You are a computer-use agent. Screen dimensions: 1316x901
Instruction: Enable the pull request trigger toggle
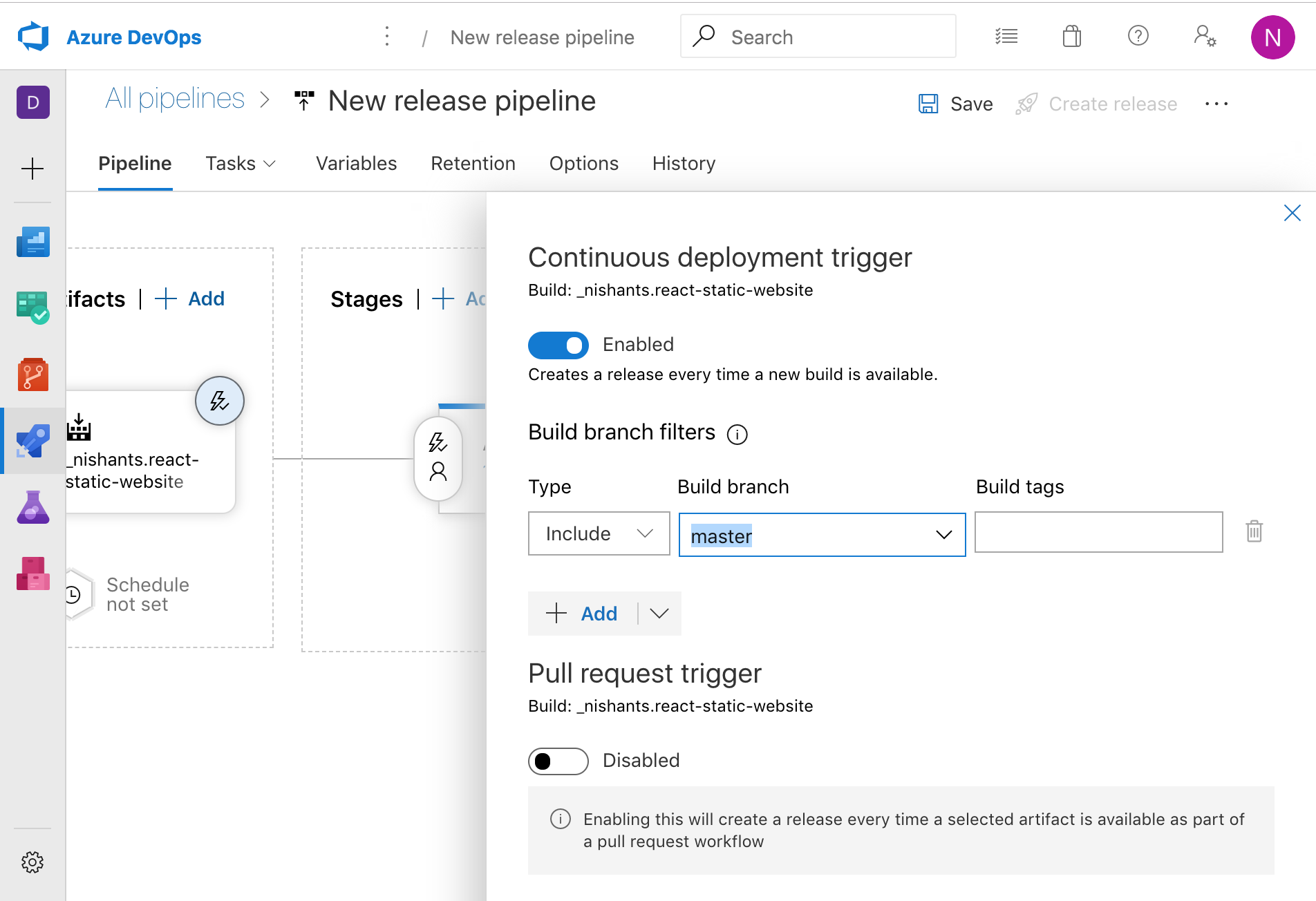tap(558, 761)
